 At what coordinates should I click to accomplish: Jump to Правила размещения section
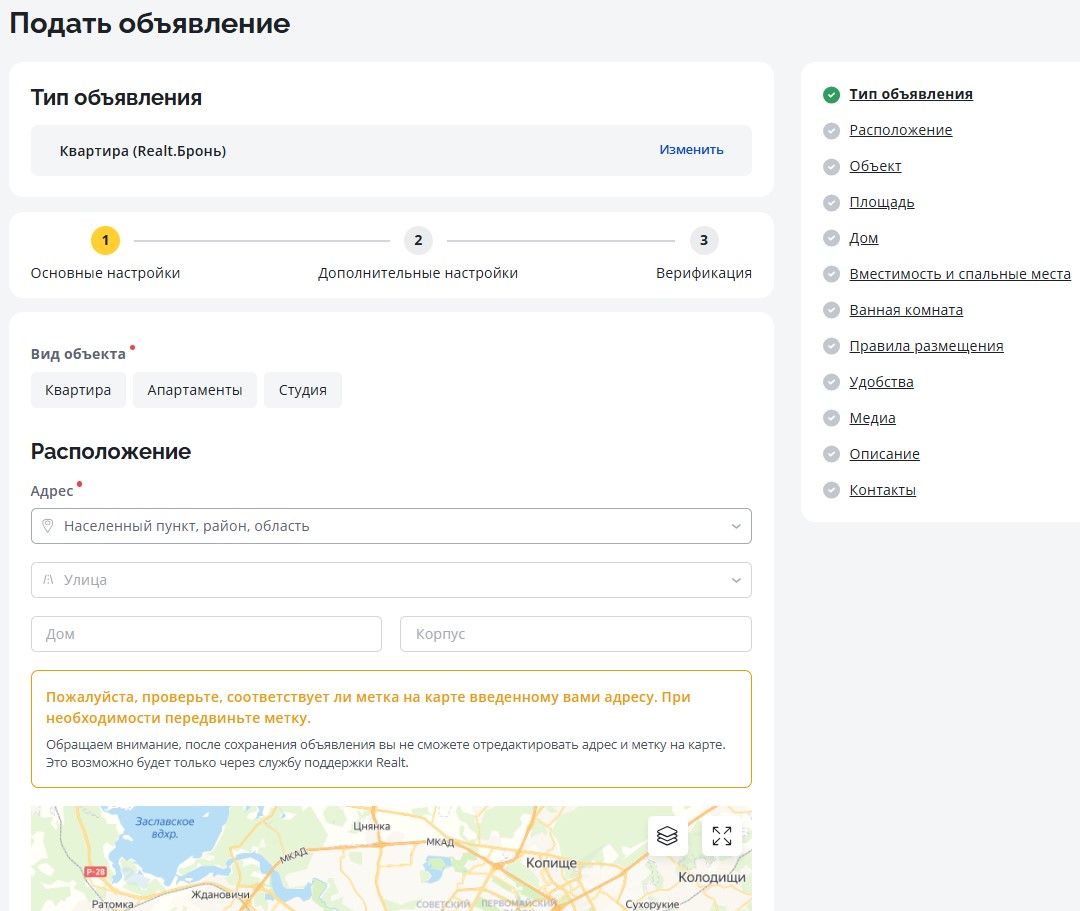tap(926, 346)
